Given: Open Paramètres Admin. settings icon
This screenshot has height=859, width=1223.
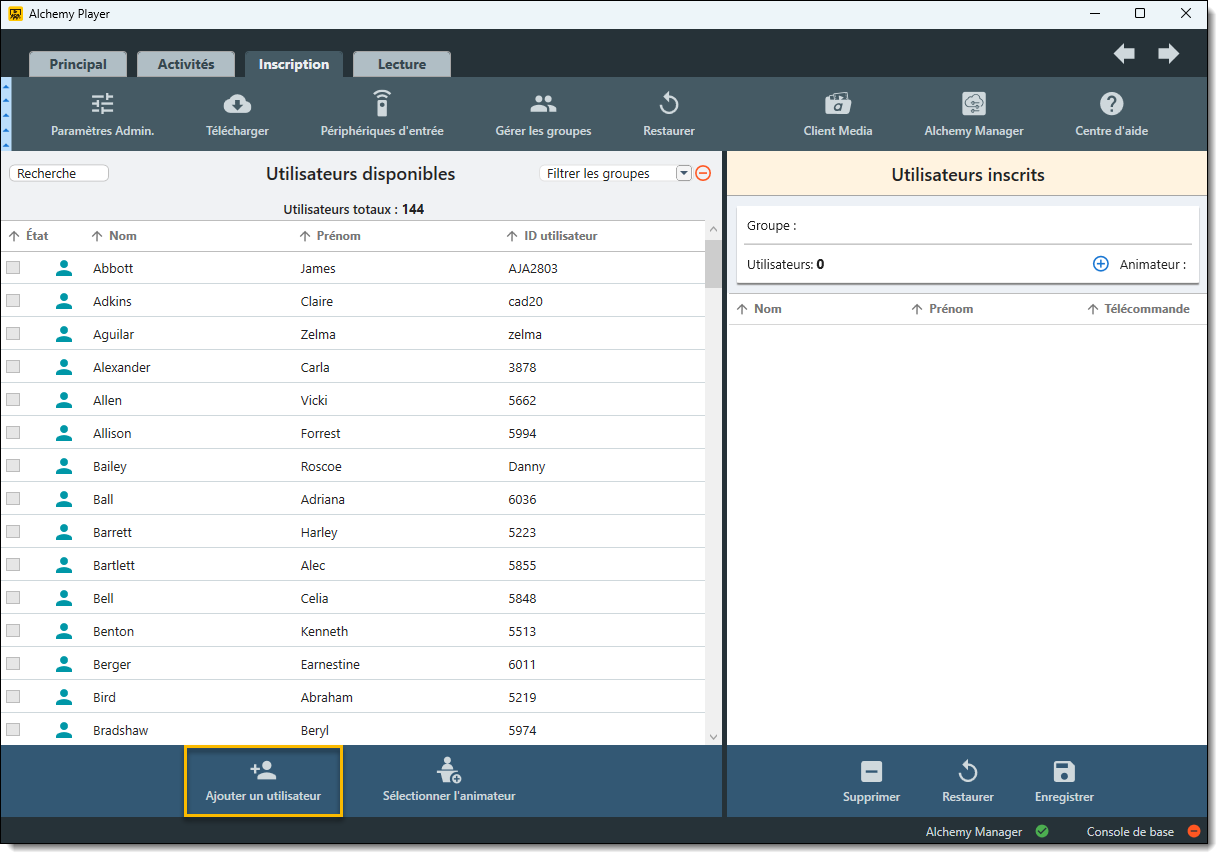Looking at the screenshot, I should point(102,104).
